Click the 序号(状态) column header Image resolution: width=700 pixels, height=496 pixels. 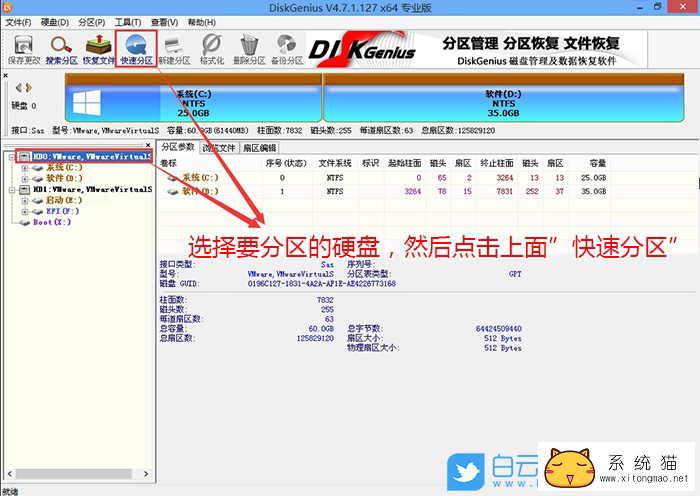[x=287, y=163]
